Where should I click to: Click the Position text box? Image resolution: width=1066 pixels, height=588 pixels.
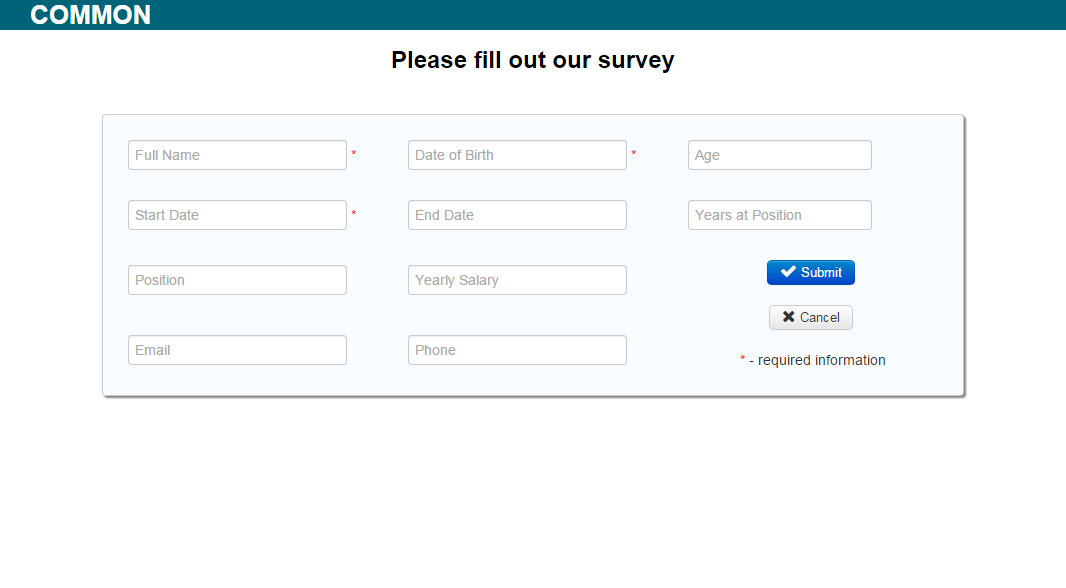click(237, 280)
